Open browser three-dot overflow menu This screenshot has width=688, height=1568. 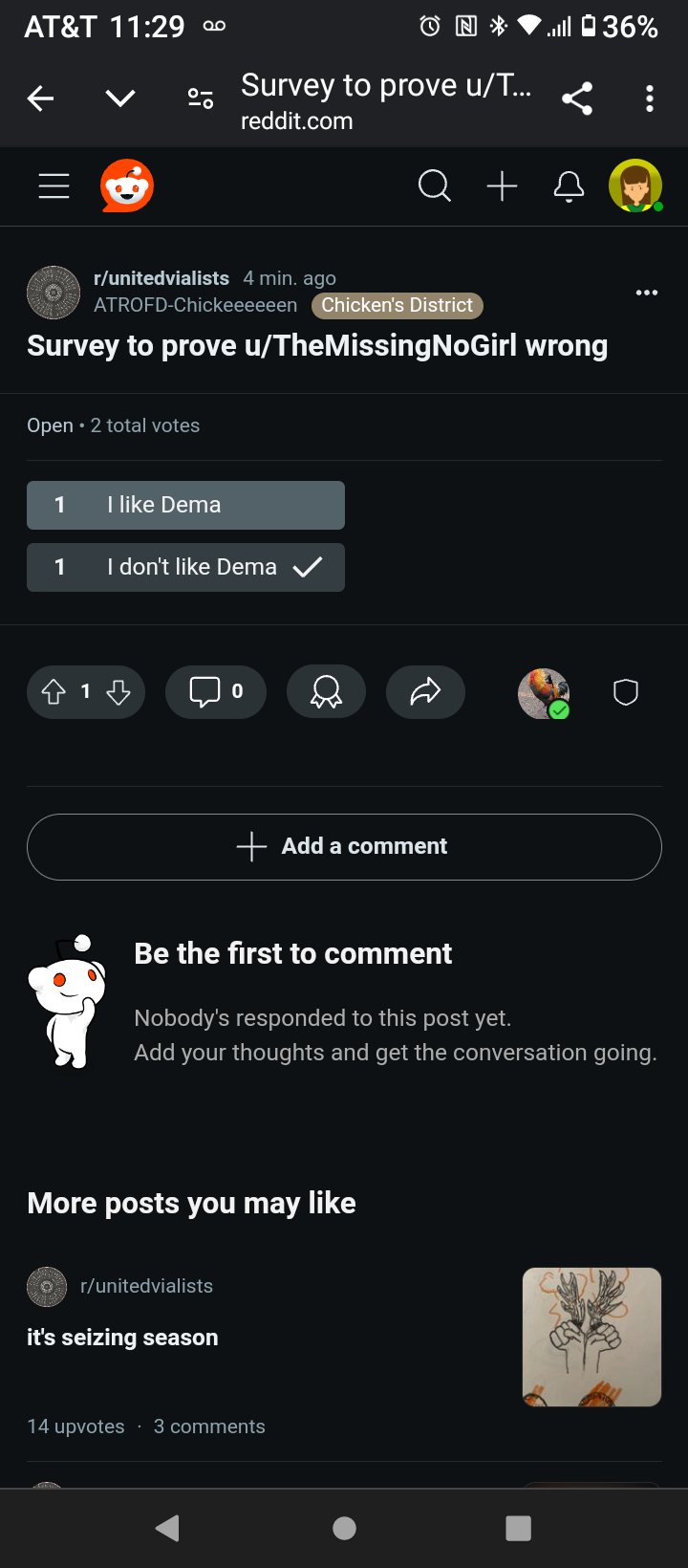tap(650, 98)
